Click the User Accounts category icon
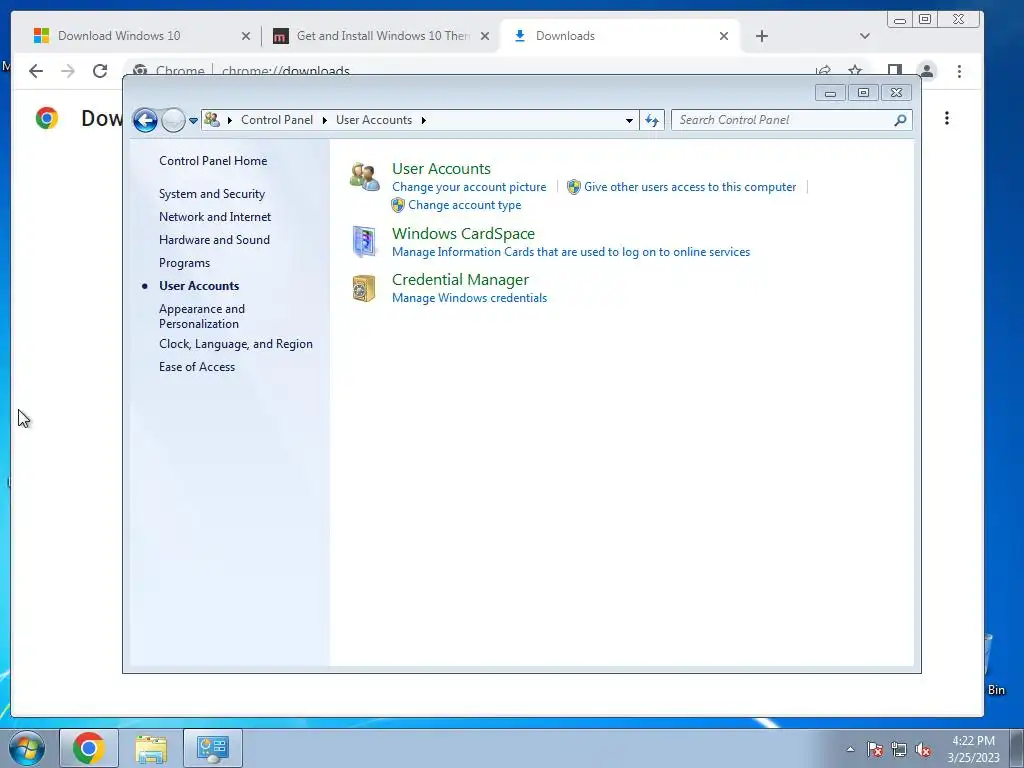Image resolution: width=1024 pixels, height=768 pixels. [364, 177]
